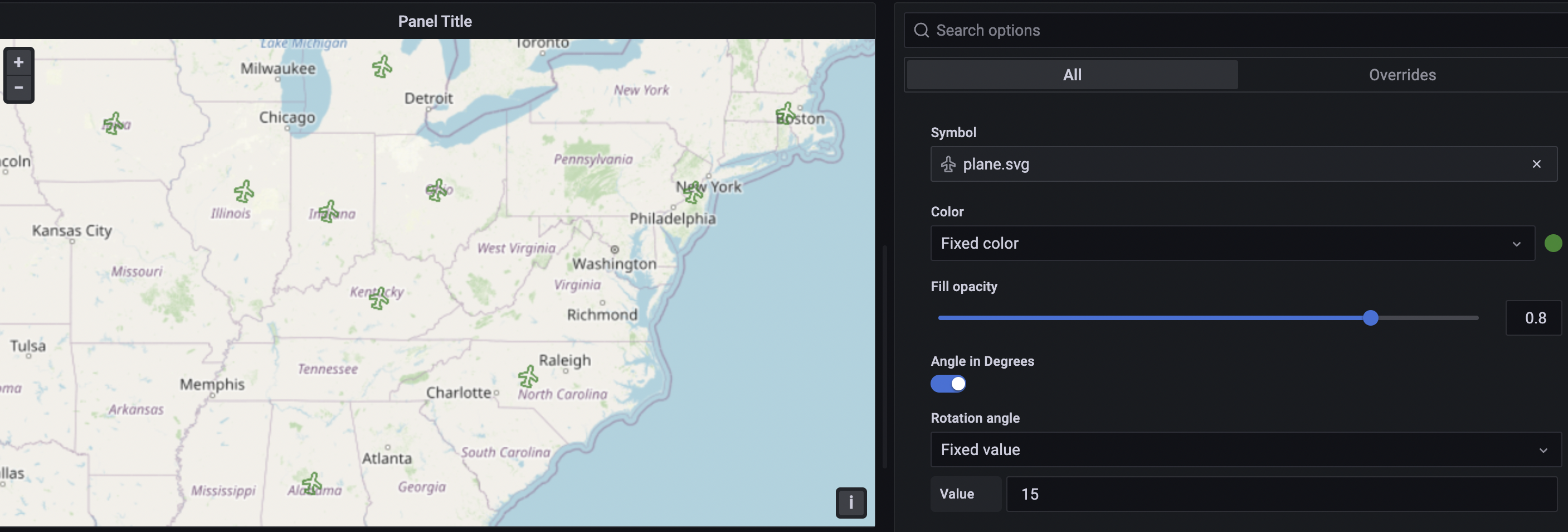Select the plane marker near Milwaukee

click(382, 67)
